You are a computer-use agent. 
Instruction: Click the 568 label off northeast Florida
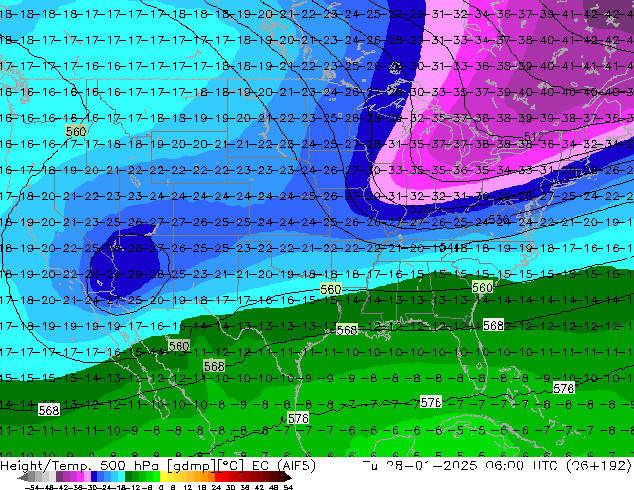click(x=494, y=325)
